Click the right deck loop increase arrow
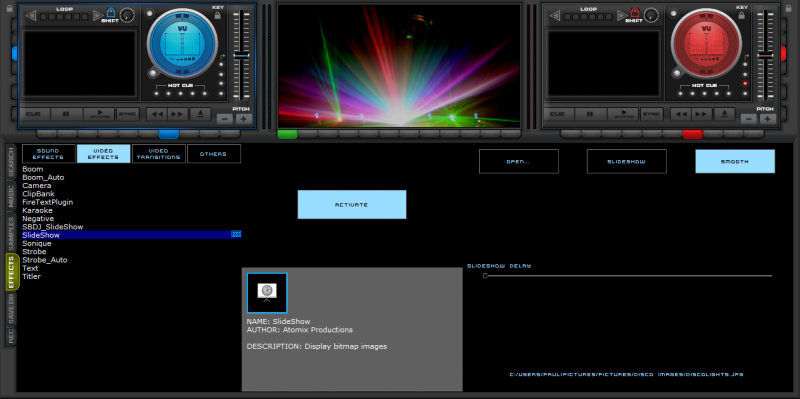800x399 pixels. click(x=621, y=17)
